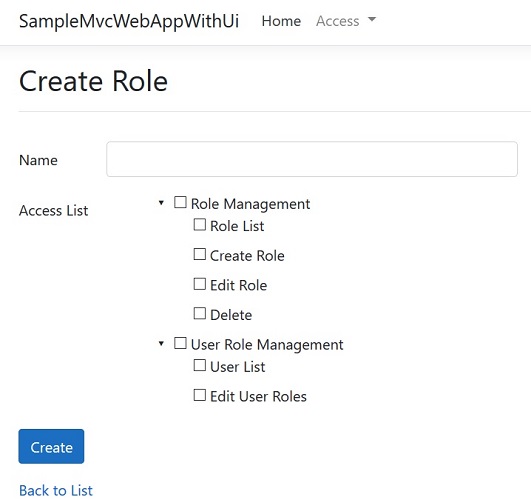The width and height of the screenshot is (531, 500).
Task: Collapse the Role Management tree arrow
Action: coord(161,203)
